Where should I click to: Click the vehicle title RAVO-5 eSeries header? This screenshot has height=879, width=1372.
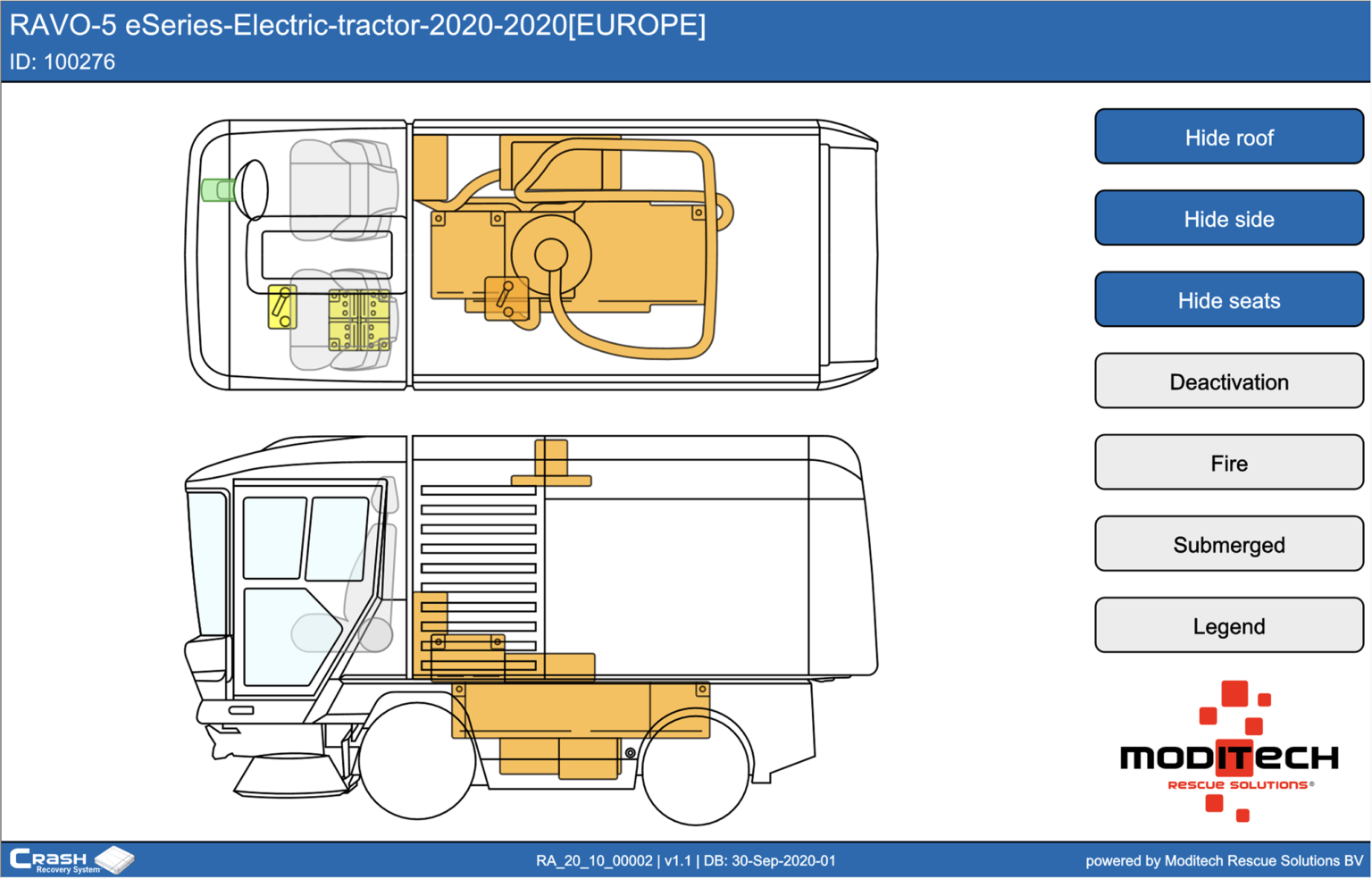357,25
